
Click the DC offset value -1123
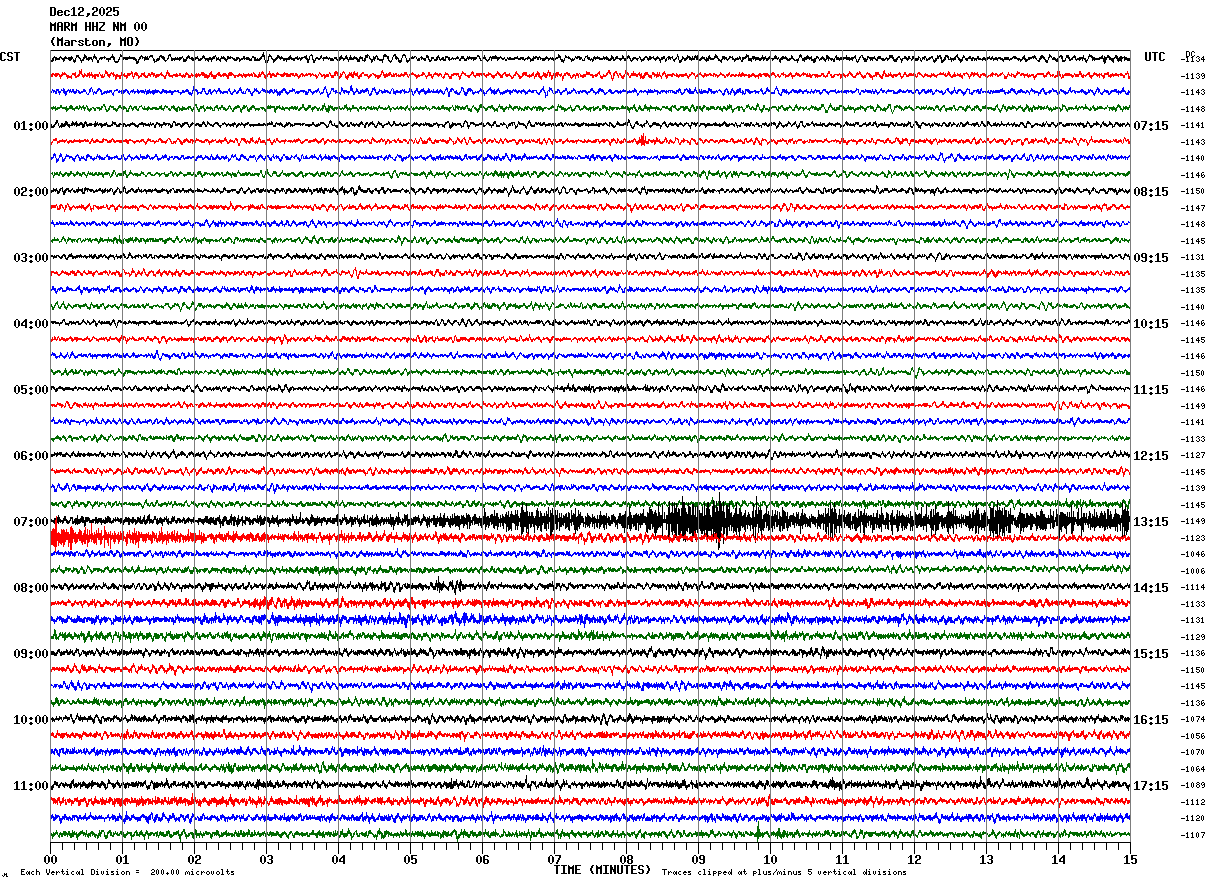[x=1192, y=538]
